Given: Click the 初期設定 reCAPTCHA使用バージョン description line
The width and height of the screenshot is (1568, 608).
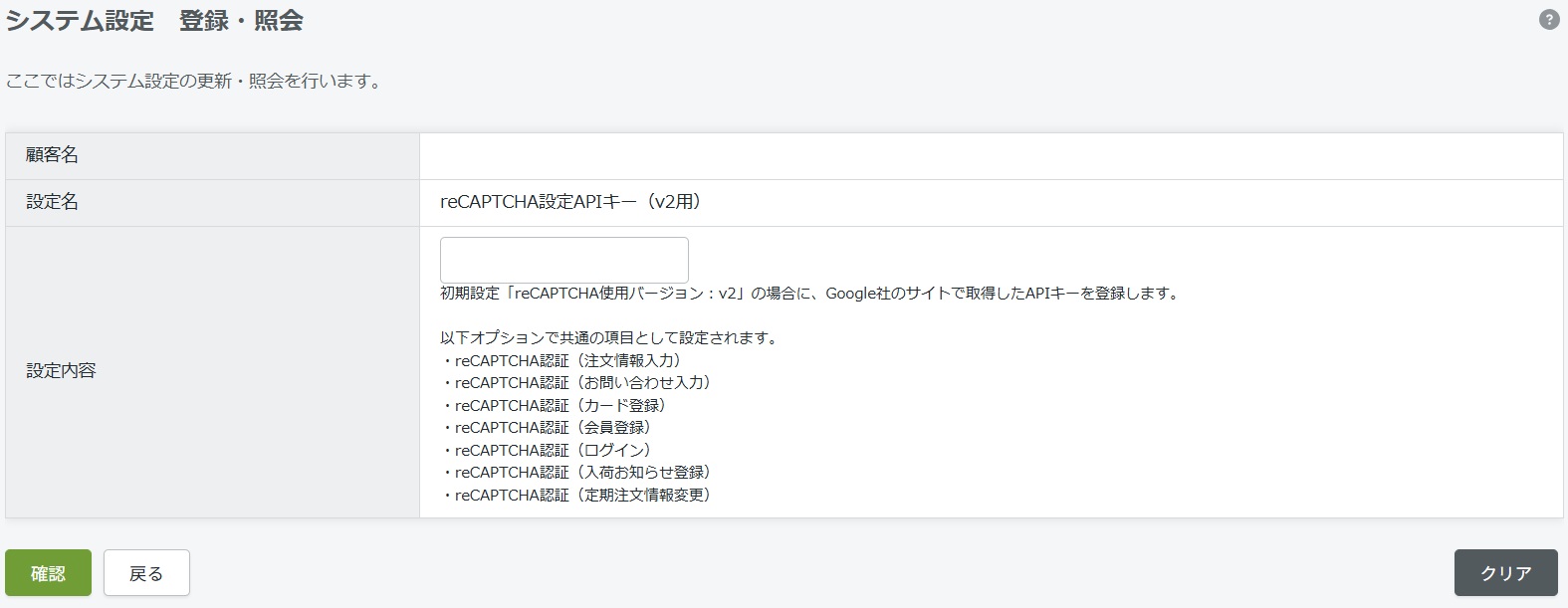Looking at the screenshot, I should [809, 294].
